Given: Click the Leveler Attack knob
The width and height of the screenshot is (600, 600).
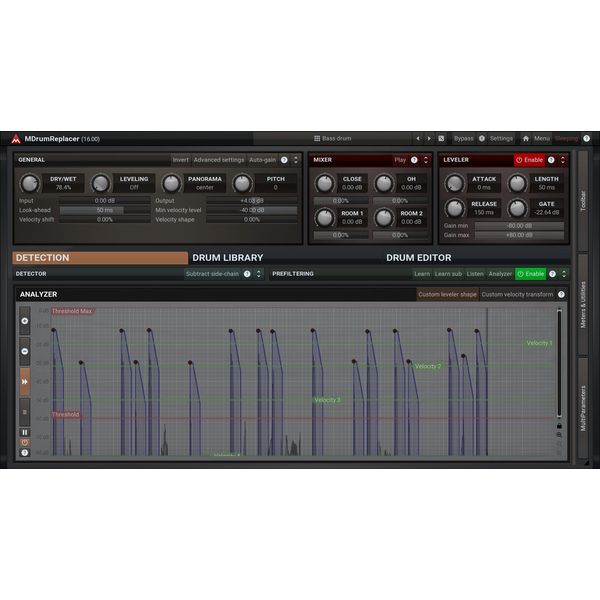Looking at the screenshot, I should [455, 183].
